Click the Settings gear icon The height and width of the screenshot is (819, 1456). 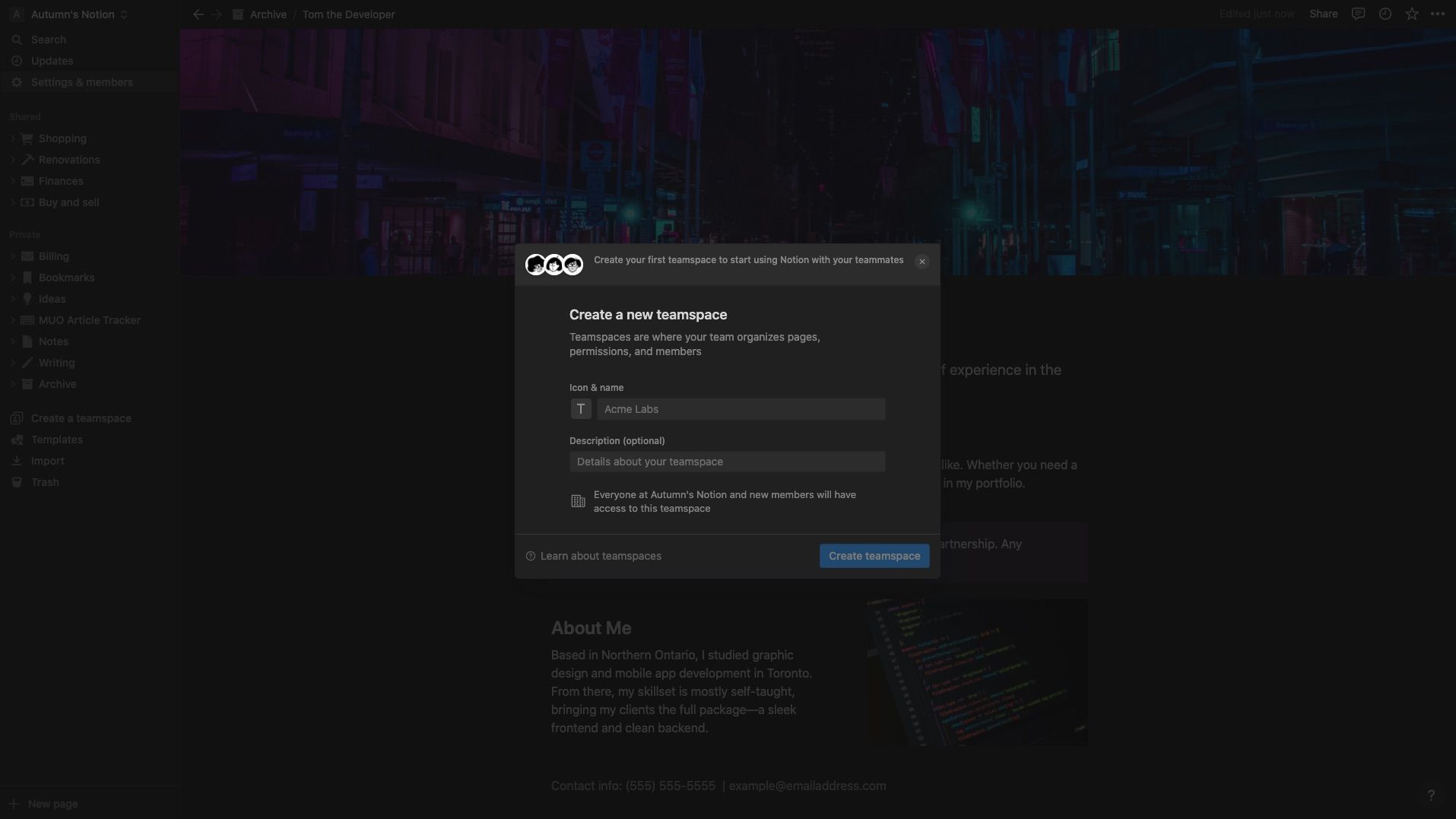pos(17,82)
